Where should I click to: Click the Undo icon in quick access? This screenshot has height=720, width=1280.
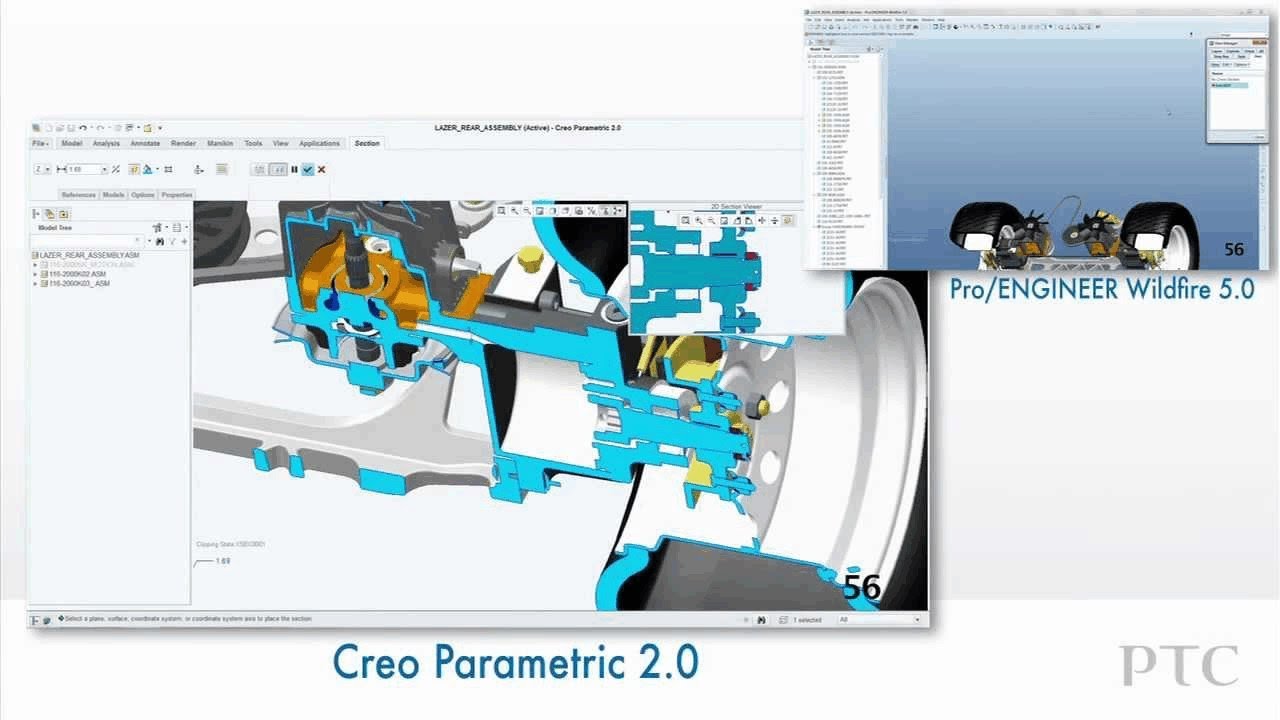tap(83, 128)
